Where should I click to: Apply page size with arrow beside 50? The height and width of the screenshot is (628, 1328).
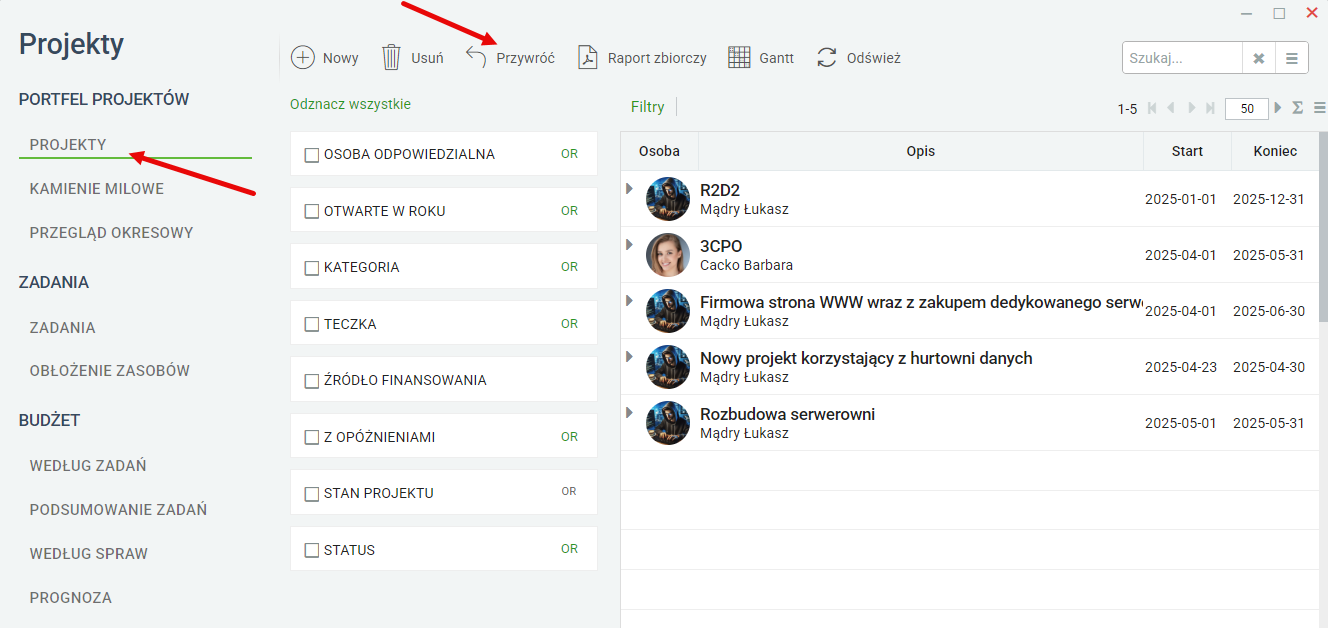pyautogui.click(x=1278, y=108)
